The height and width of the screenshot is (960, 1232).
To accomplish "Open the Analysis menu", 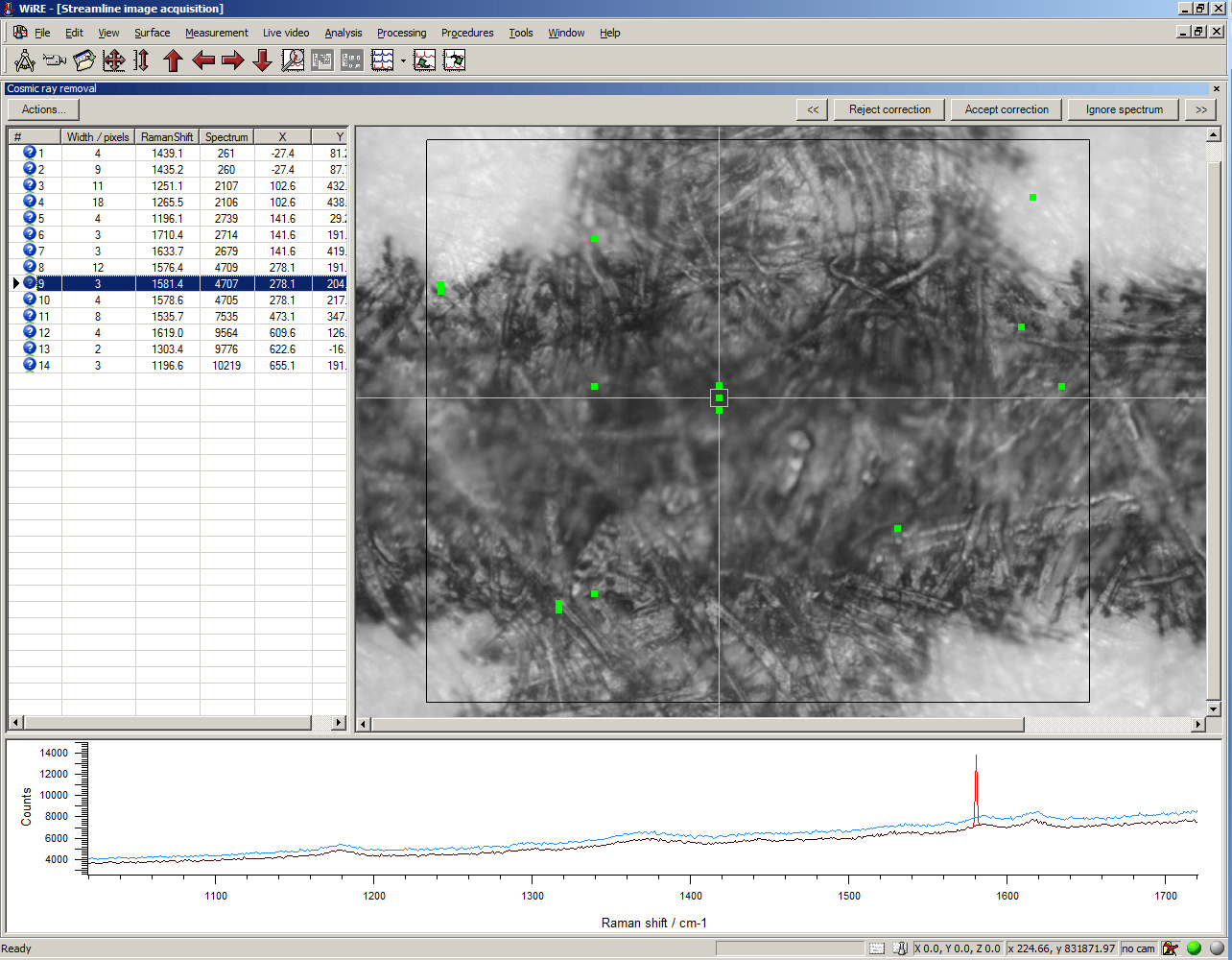I will point(343,33).
